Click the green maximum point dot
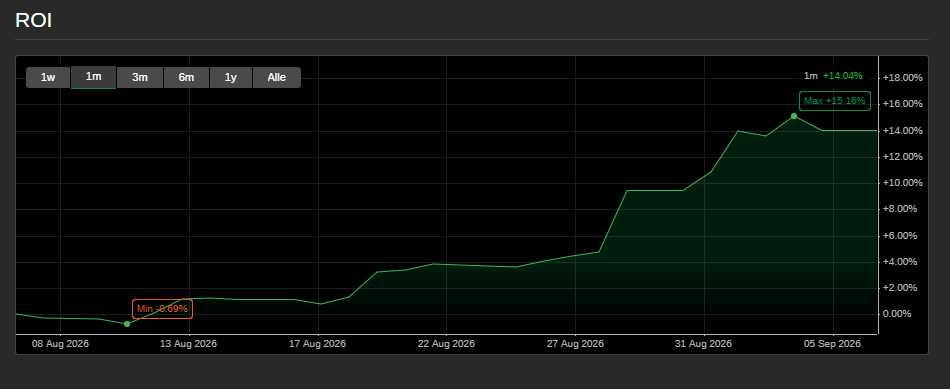The width and height of the screenshot is (950, 389). pos(794,116)
